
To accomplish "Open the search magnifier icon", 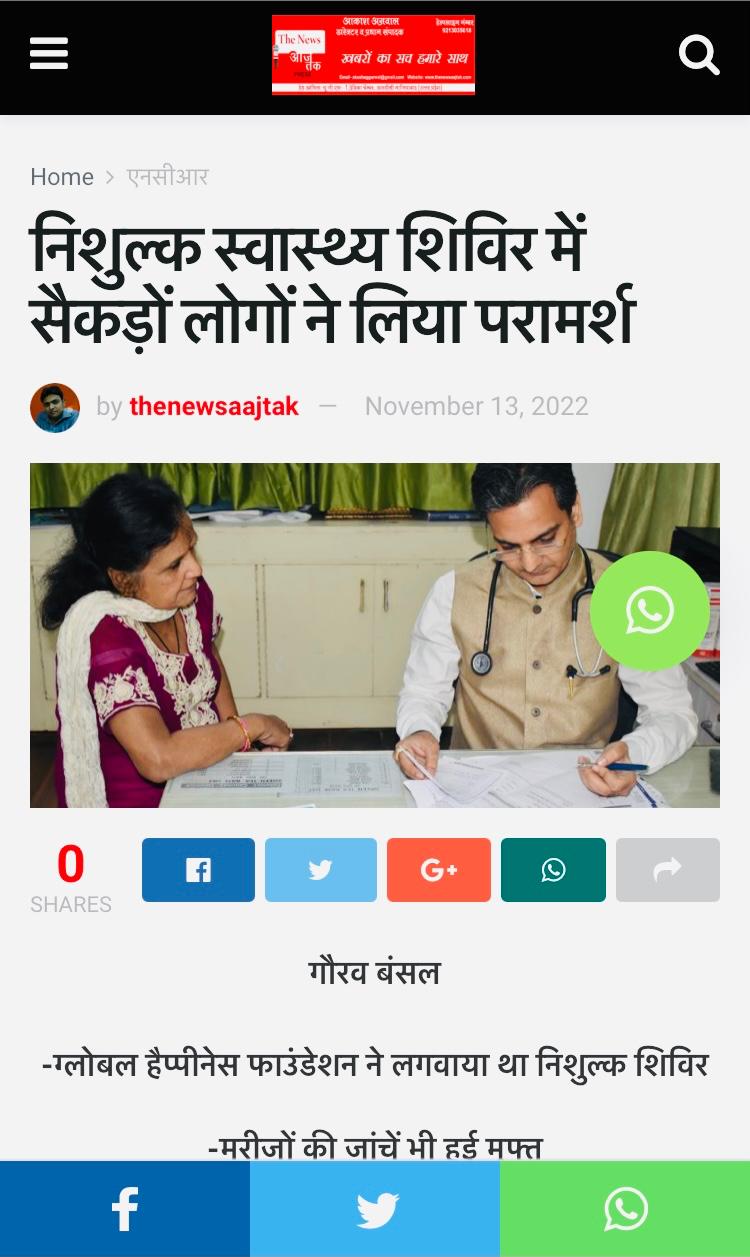I will [x=699, y=55].
